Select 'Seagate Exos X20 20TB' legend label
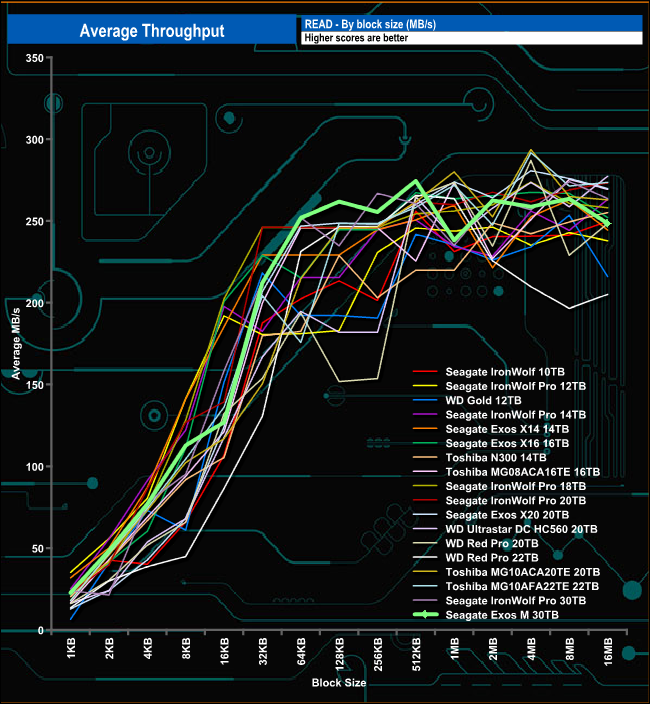 (x=507, y=515)
